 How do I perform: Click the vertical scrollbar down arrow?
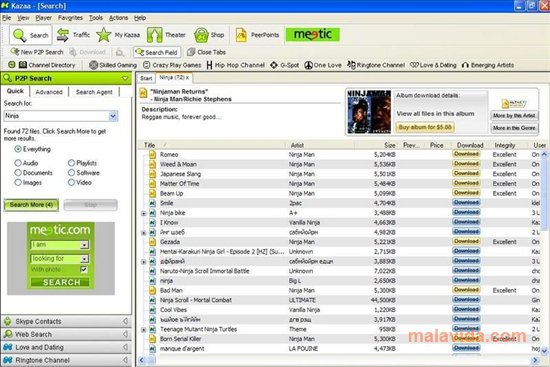point(544,351)
